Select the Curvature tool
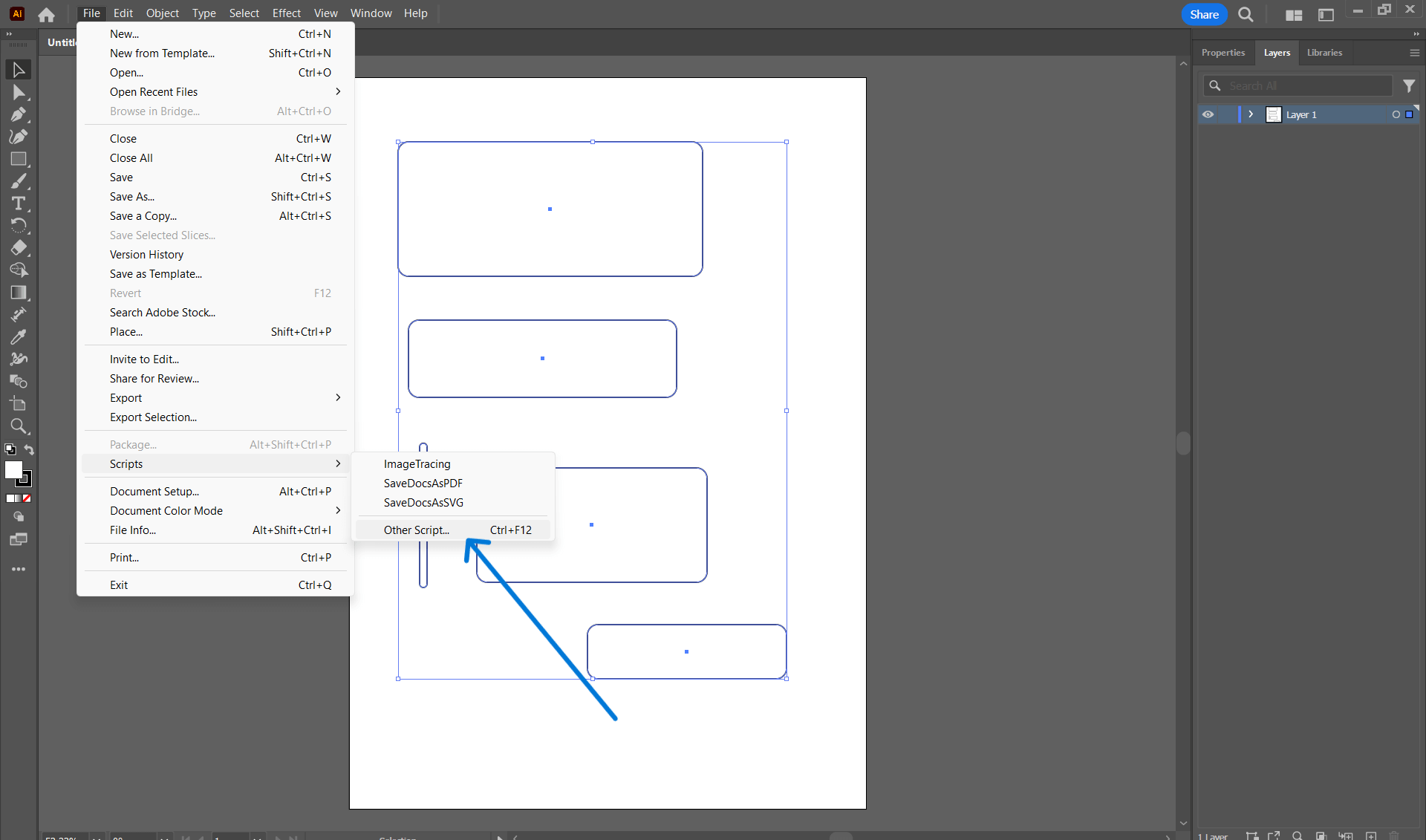 pos(19,137)
